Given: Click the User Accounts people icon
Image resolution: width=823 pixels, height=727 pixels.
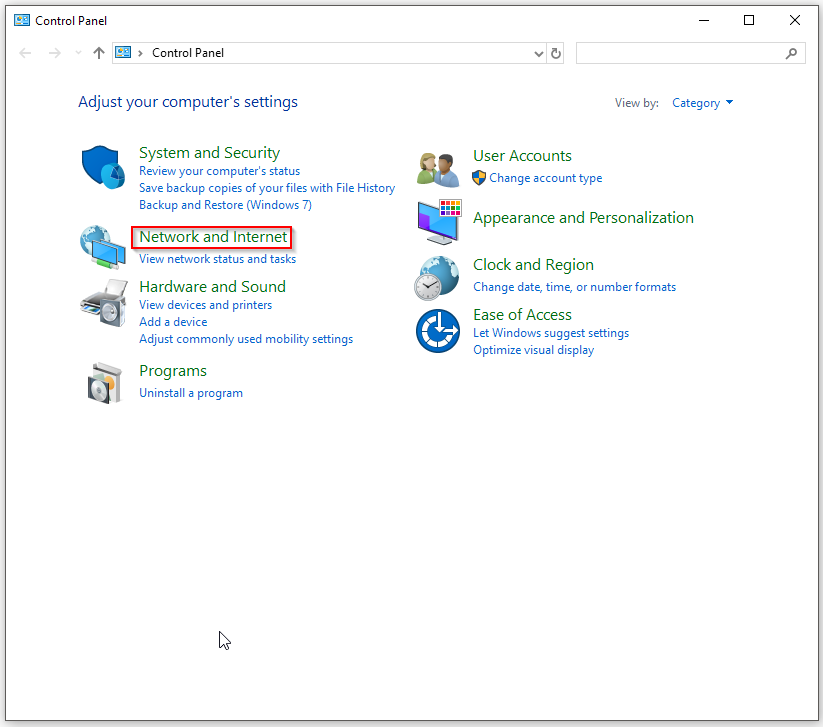Looking at the screenshot, I should coord(437,169).
